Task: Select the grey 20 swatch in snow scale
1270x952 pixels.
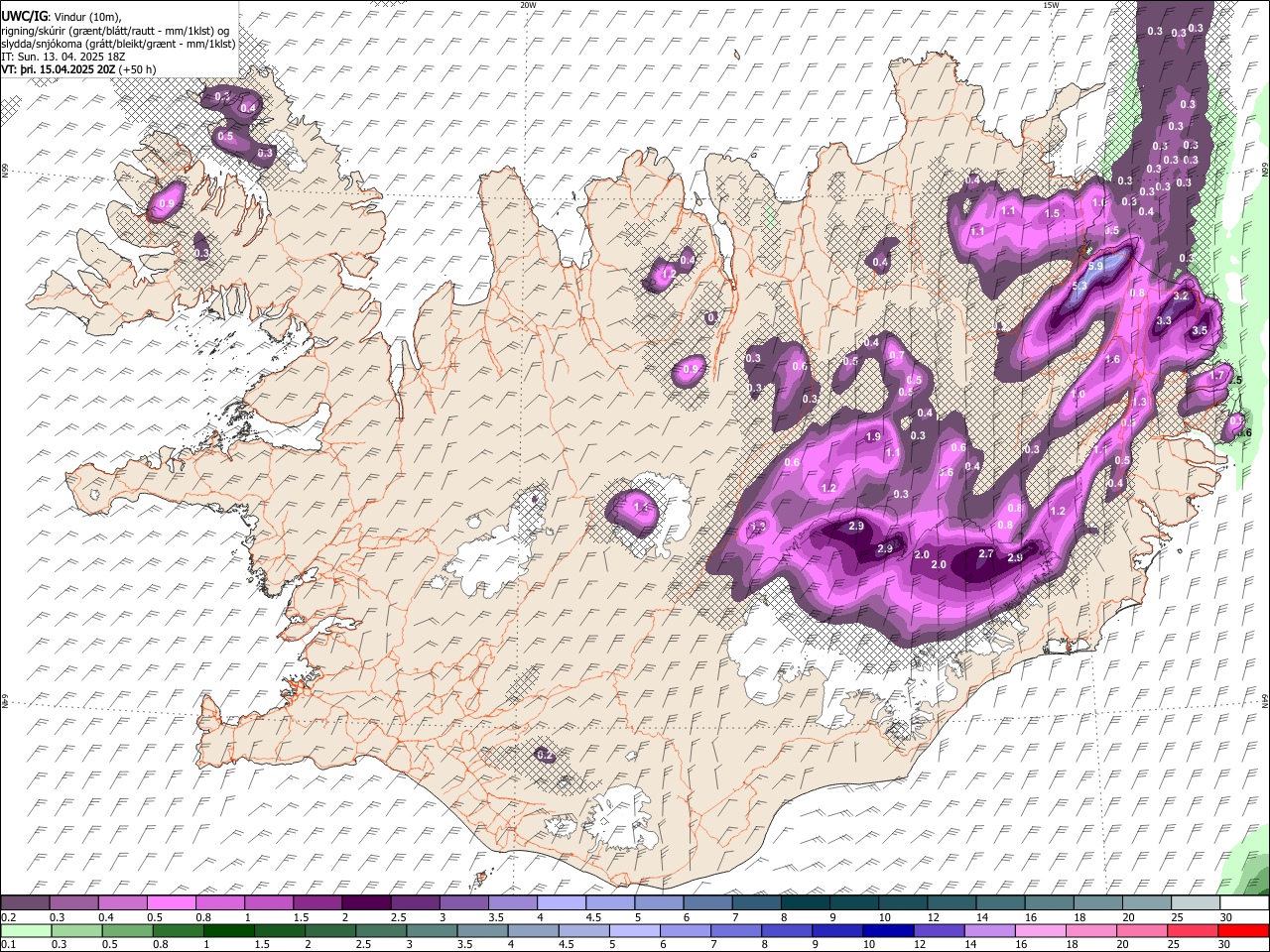Action: click(1146, 903)
